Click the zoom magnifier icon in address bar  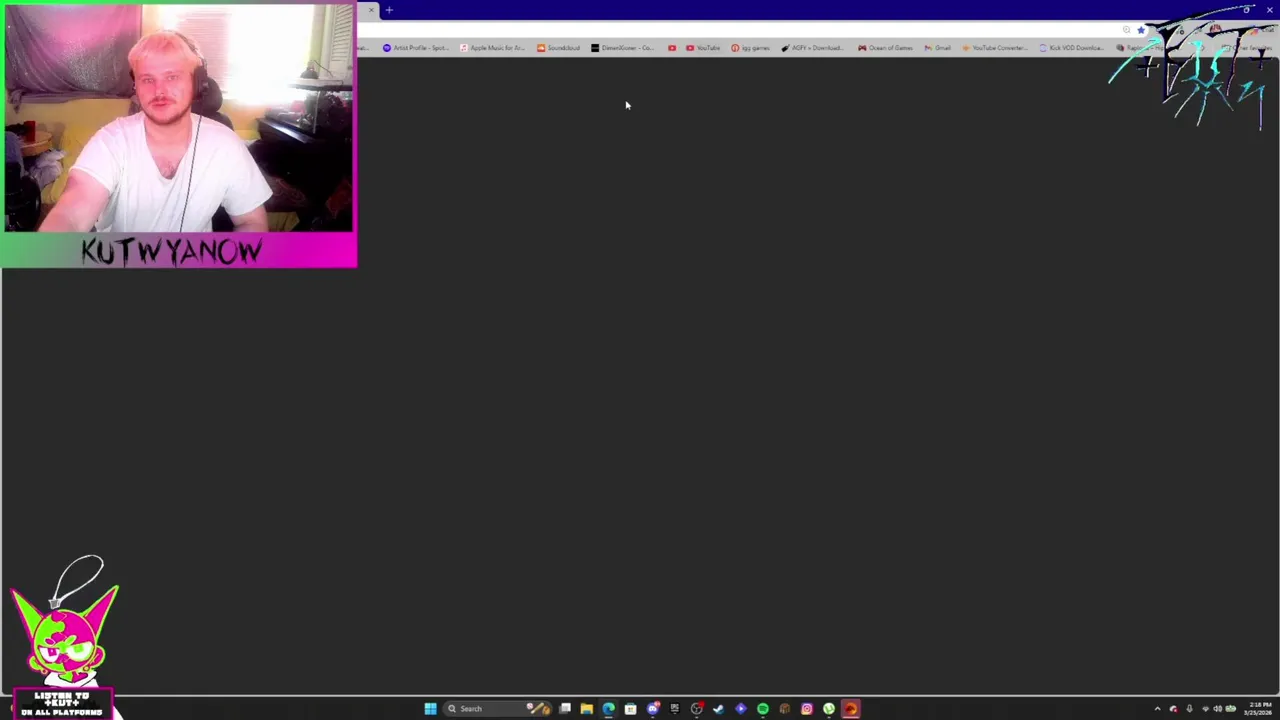click(1126, 30)
